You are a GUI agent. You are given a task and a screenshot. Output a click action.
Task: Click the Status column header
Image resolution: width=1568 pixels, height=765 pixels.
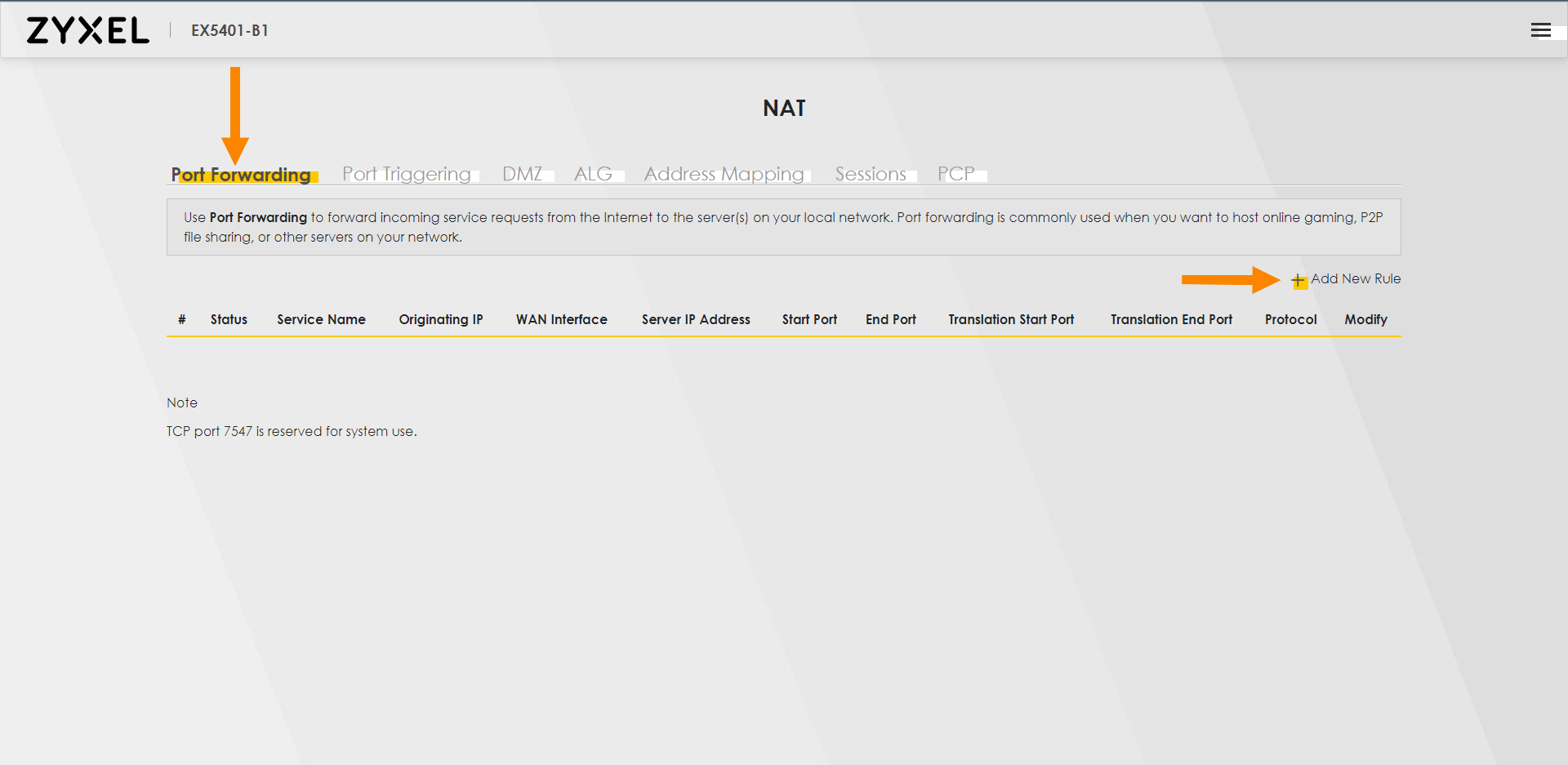tap(229, 319)
